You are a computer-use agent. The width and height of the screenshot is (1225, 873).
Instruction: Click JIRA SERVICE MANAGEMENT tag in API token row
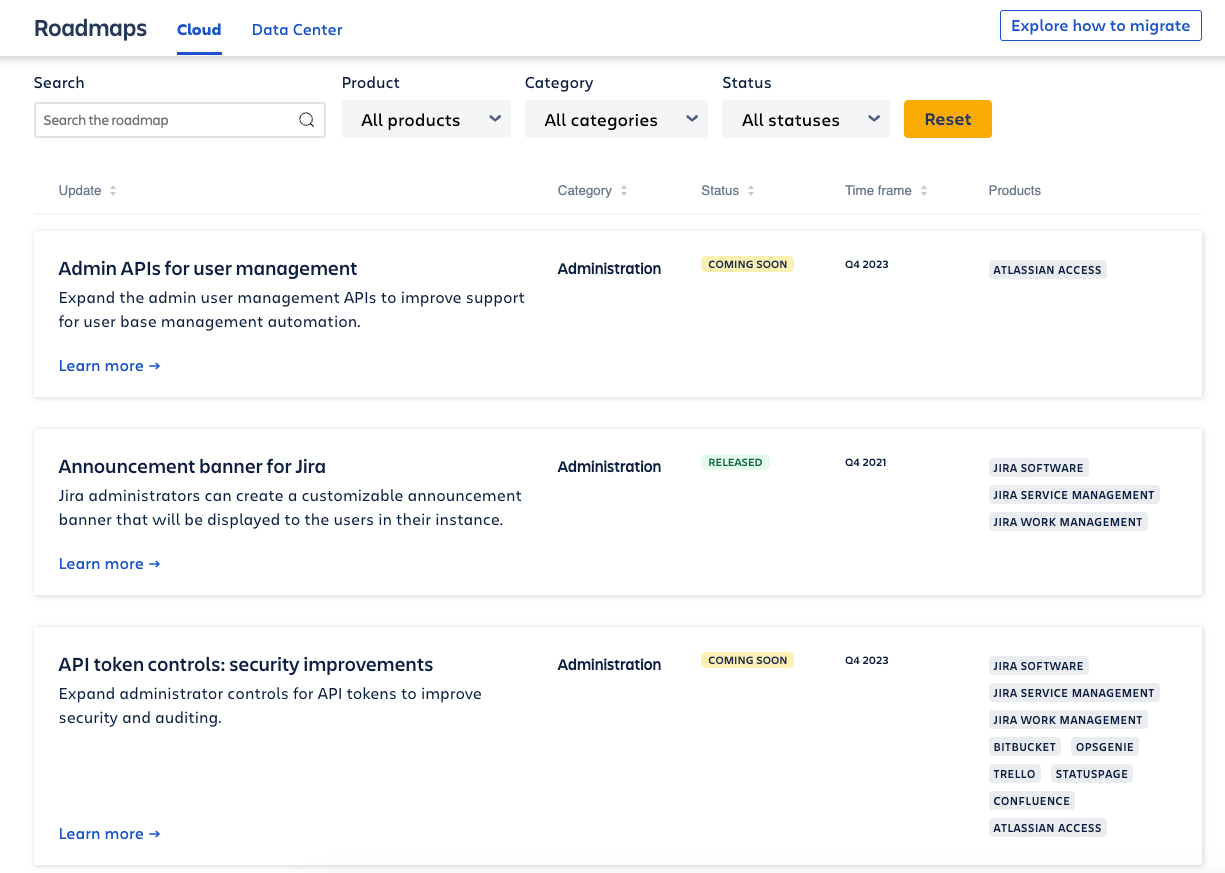(x=1074, y=693)
